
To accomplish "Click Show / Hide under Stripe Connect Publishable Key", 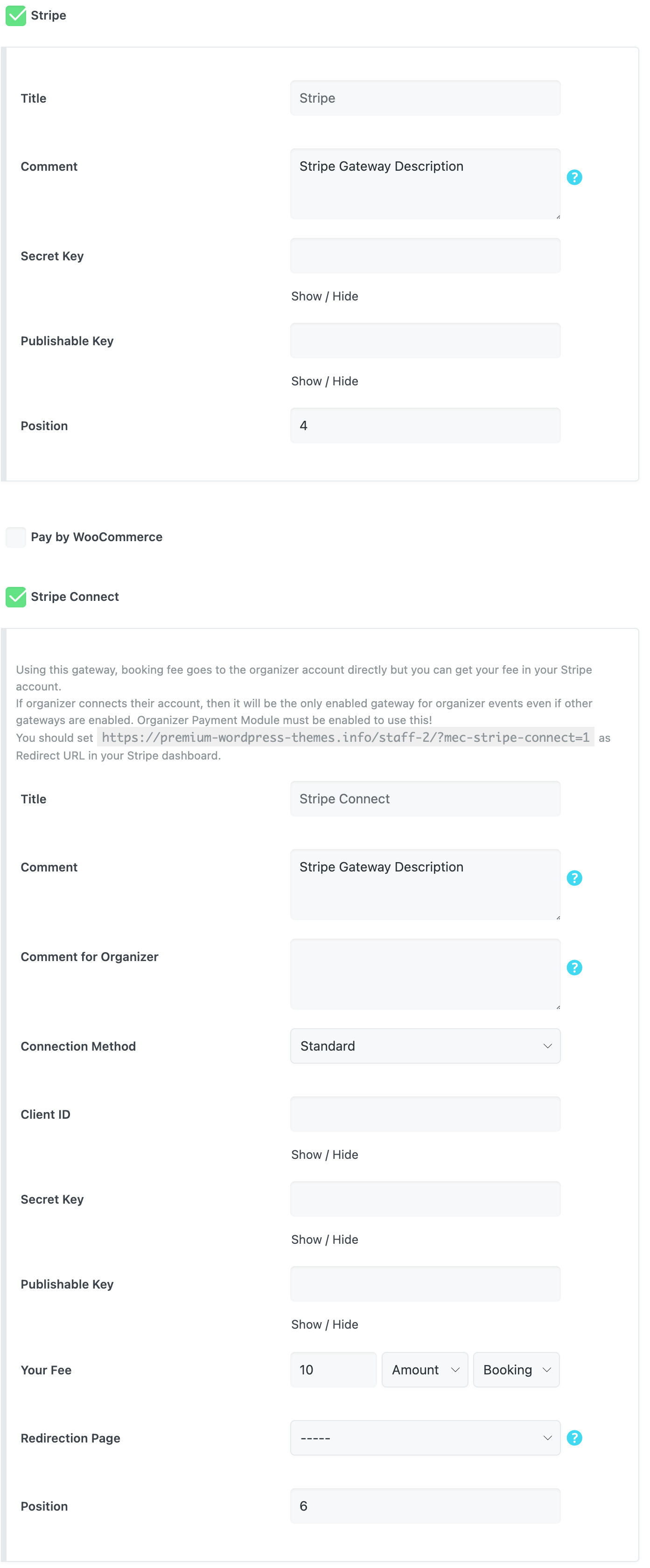I will [x=324, y=1324].
